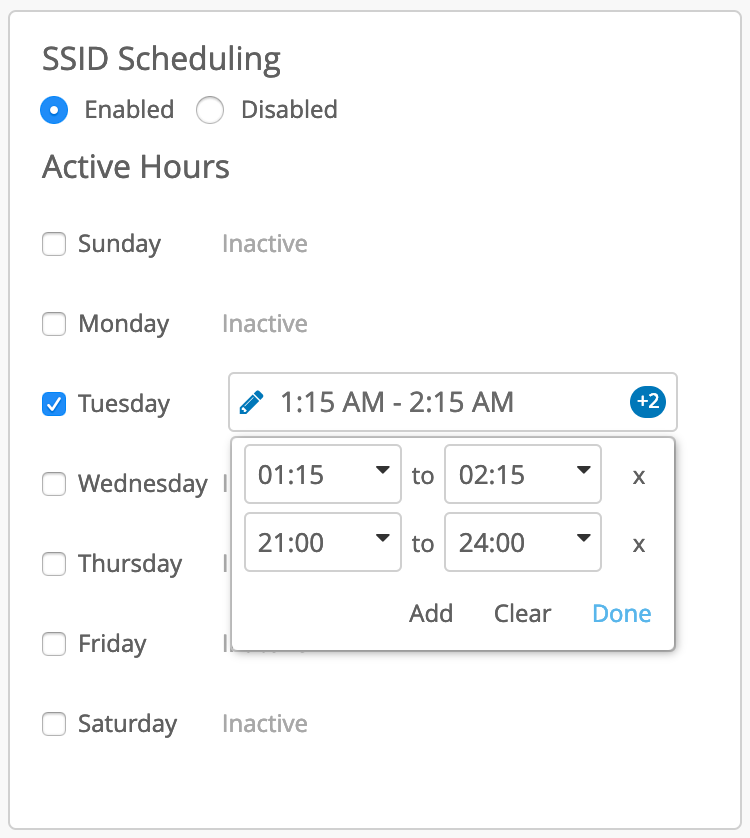Viewport: 750px width, 838px height.
Task: Expand the 24:00 end time dropdown
Action: click(x=523, y=543)
